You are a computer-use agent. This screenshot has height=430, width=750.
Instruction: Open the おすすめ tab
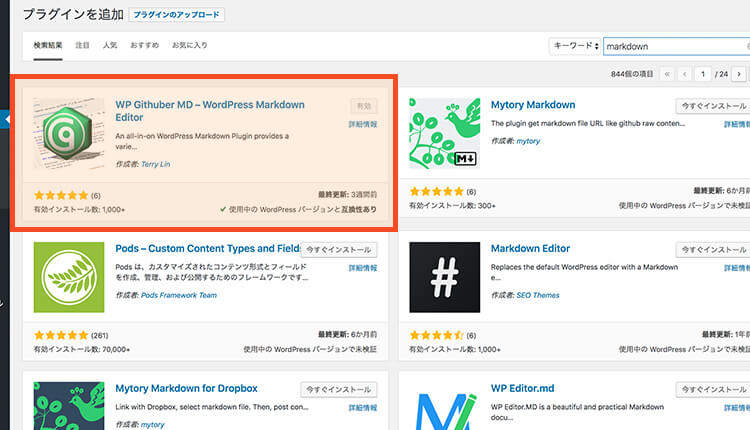coord(144,46)
